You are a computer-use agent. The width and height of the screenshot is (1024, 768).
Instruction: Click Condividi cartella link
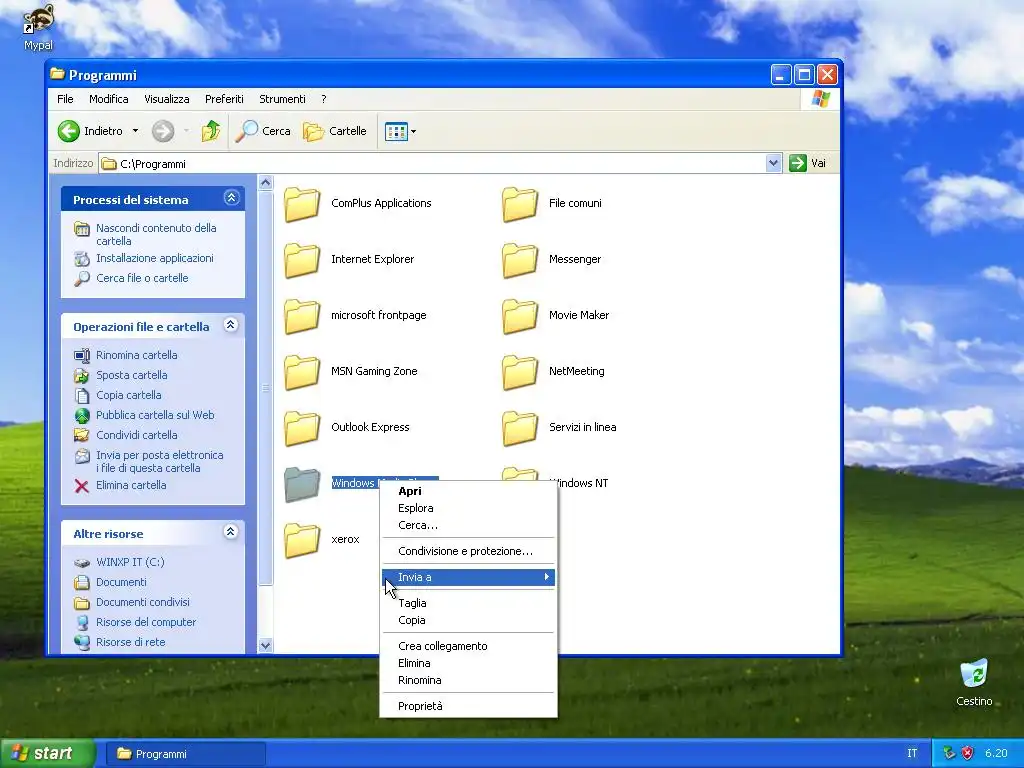tap(136, 435)
